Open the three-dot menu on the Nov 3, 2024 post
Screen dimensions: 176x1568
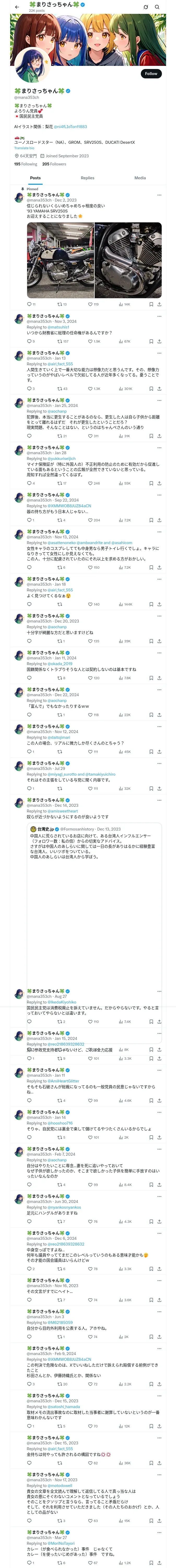[x=159, y=316]
